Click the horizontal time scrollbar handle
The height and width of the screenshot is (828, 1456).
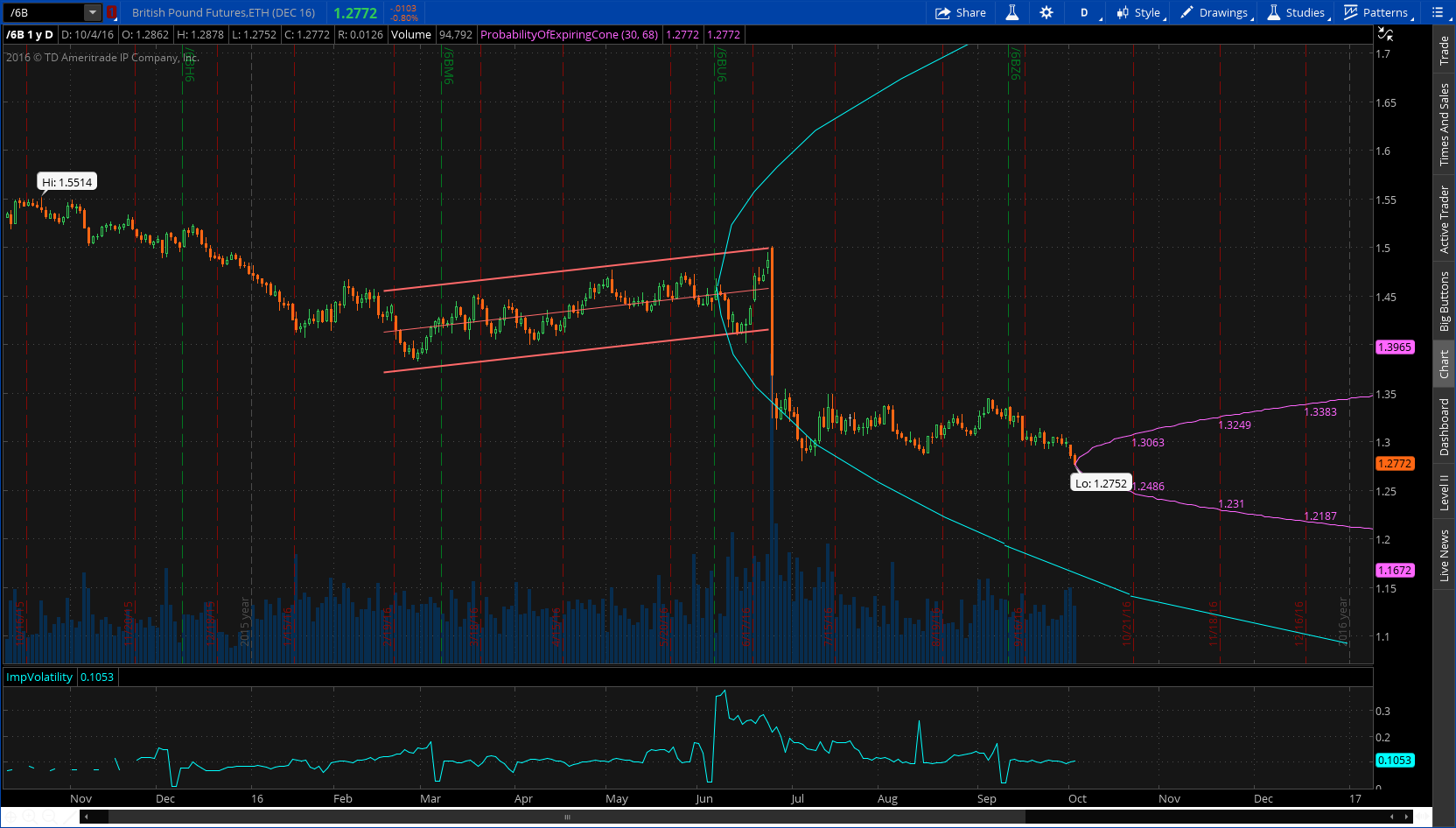(x=567, y=817)
